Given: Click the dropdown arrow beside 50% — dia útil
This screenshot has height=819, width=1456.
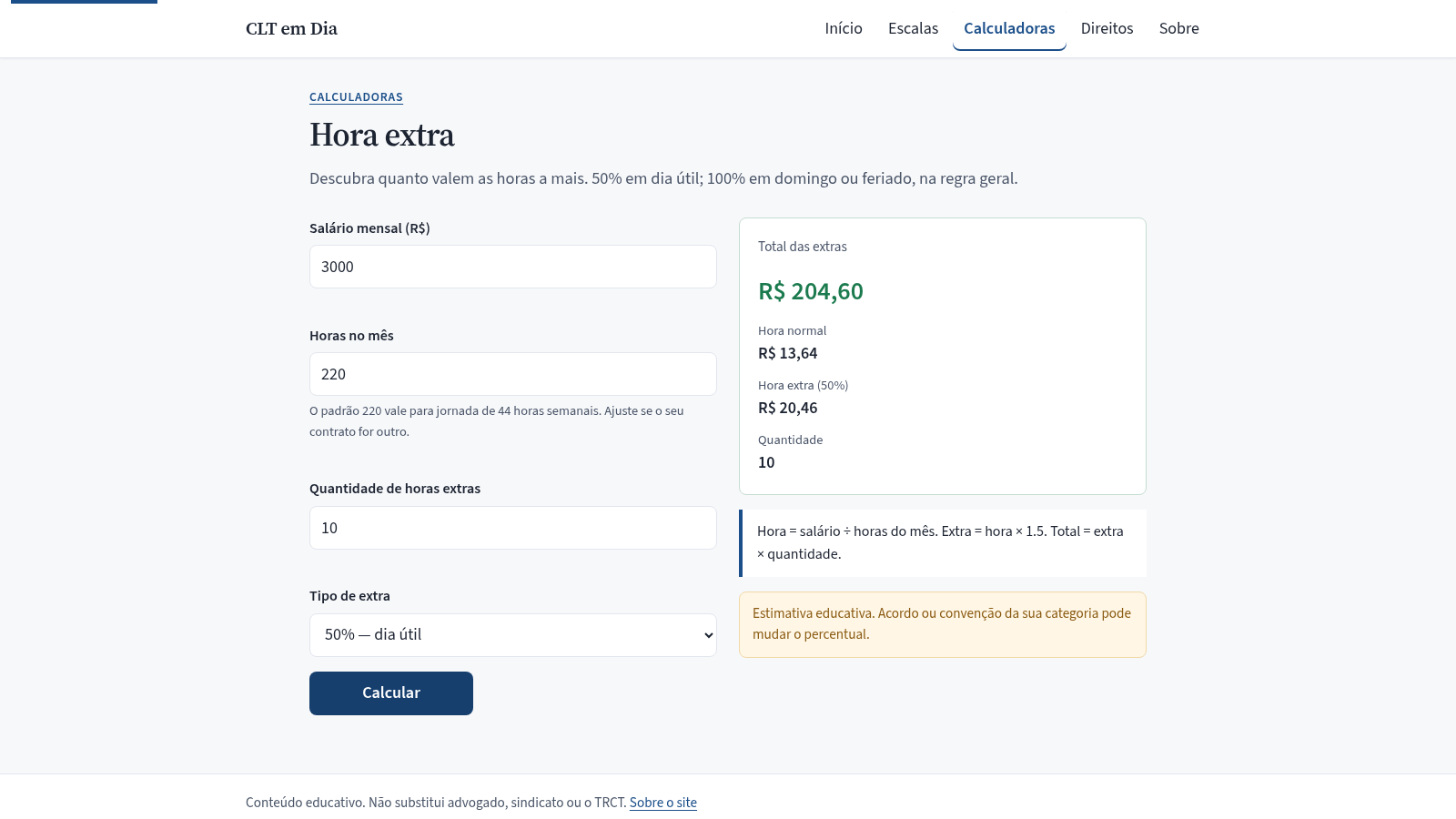Looking at the screenshot, I should (x=708, y=635).
